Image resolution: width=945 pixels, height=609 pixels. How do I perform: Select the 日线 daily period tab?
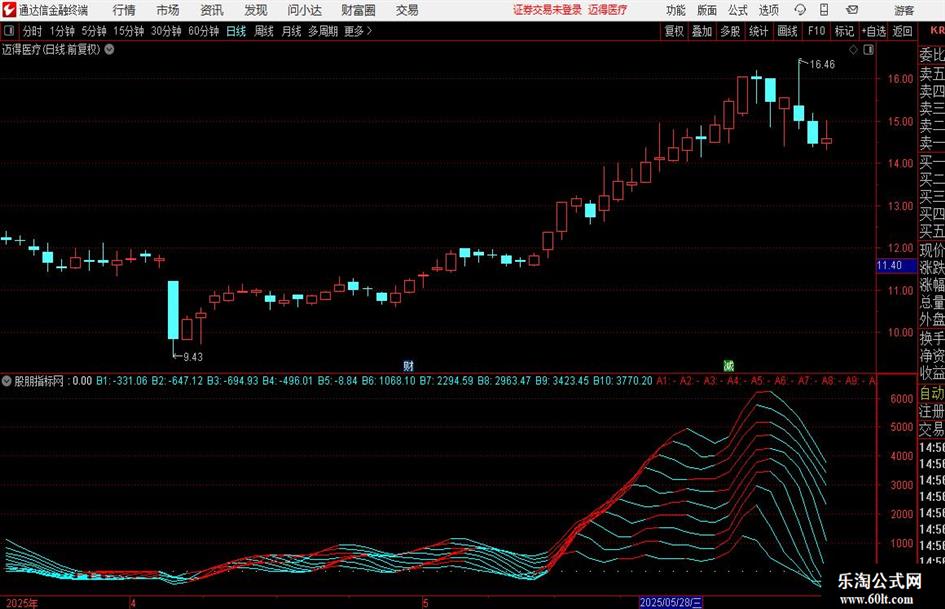click(x=236, y=31)
